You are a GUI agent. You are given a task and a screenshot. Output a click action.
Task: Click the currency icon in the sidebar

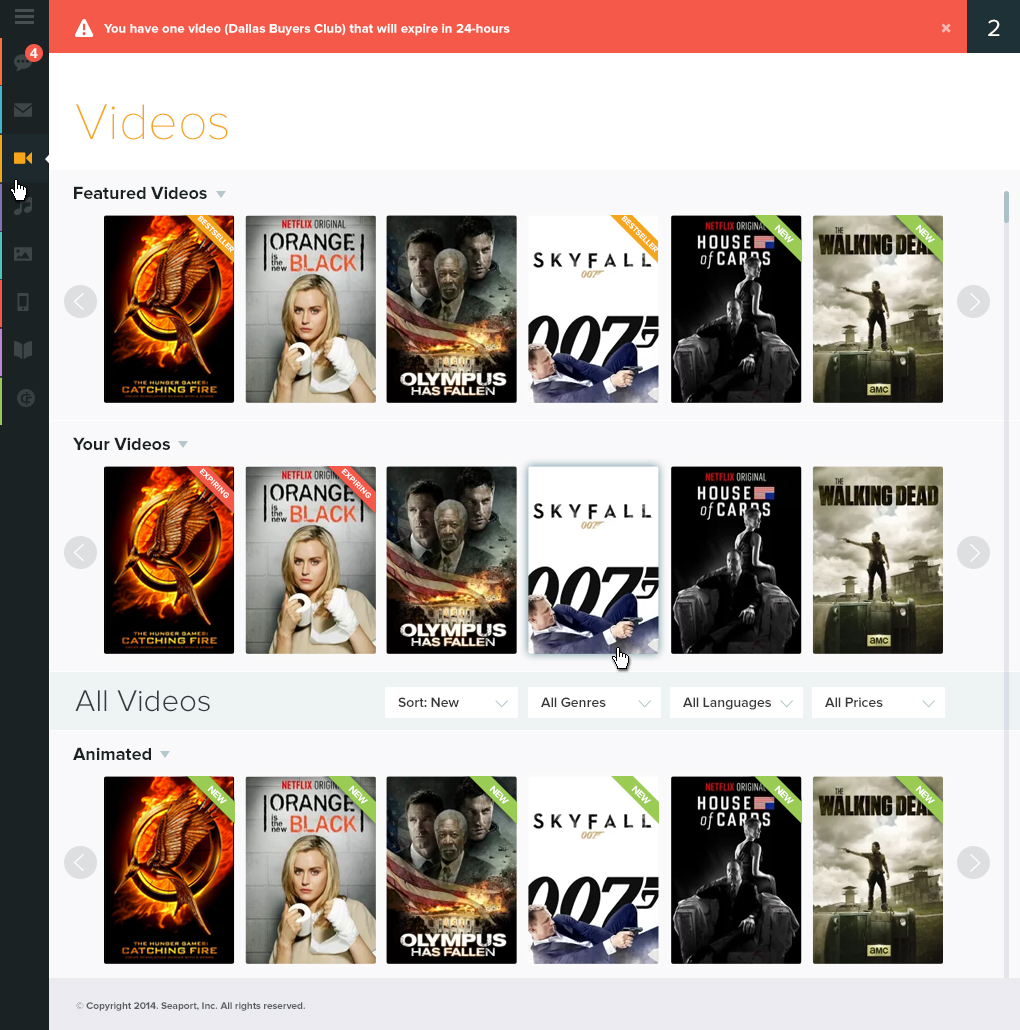(x=24, y=398)
